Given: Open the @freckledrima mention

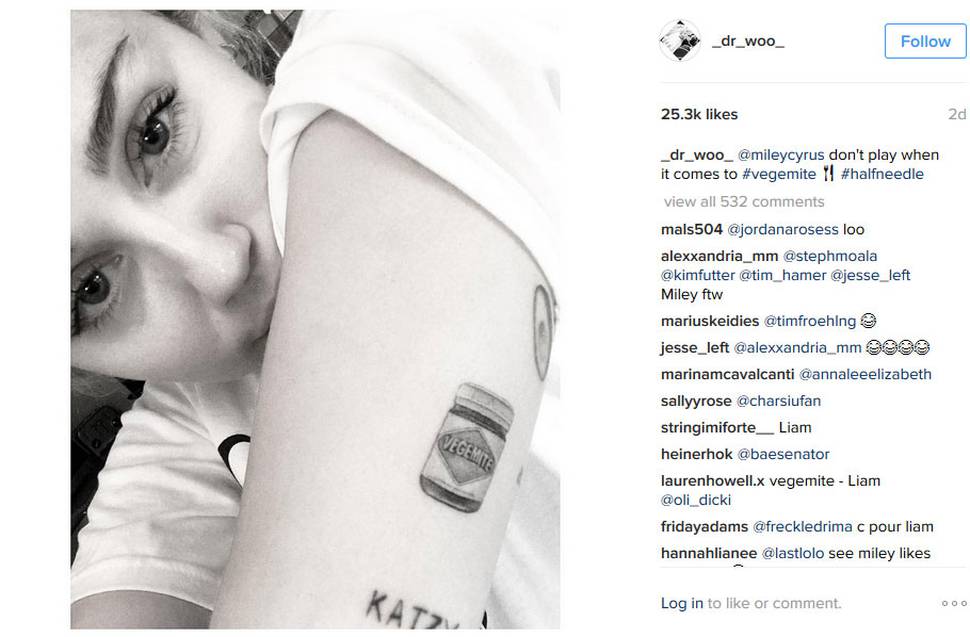Looking at the screenshot, I should click(x=802, y=526).
